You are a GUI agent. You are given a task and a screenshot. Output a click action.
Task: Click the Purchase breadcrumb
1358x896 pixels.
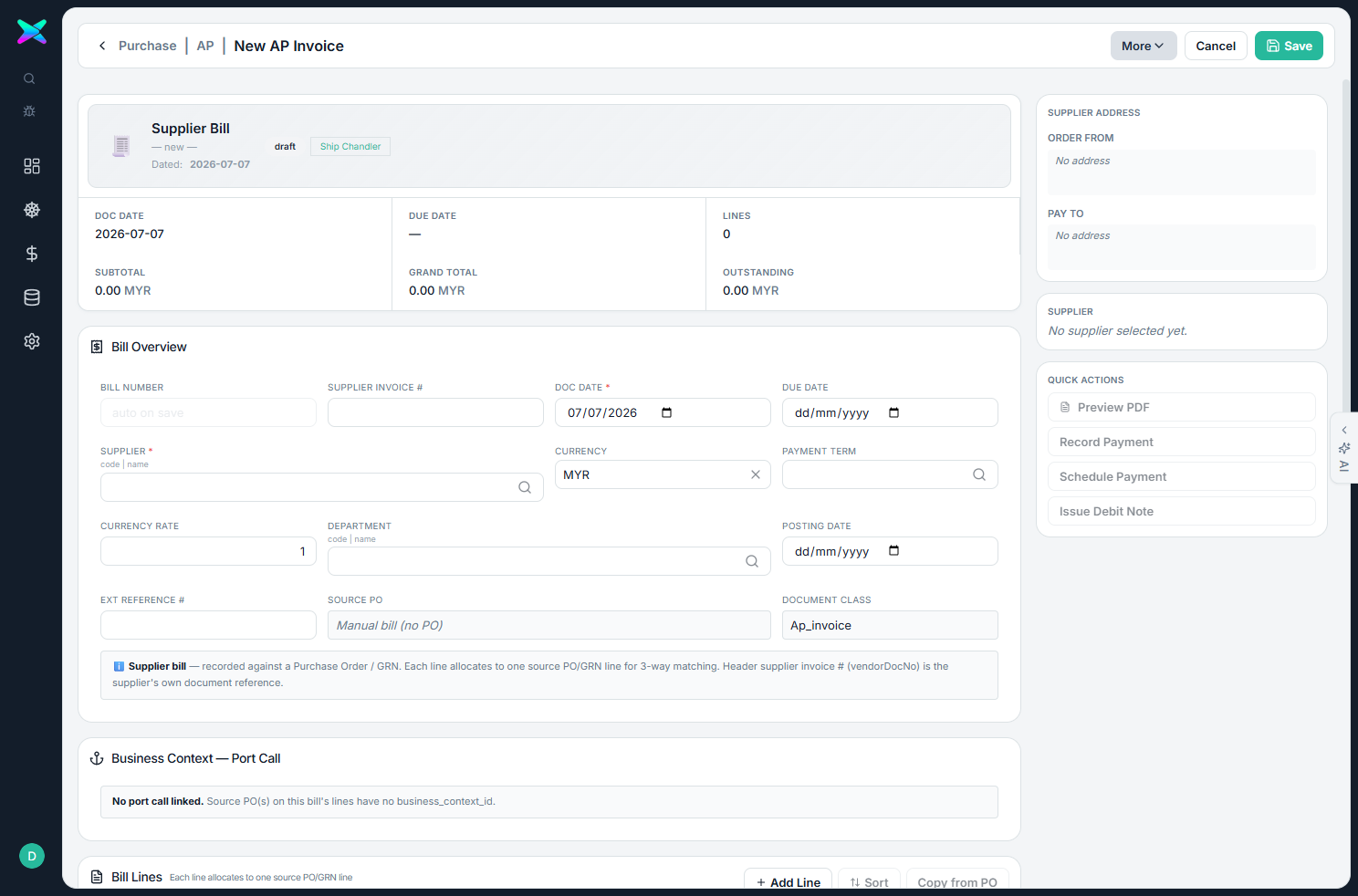click(x=148, y=46)
